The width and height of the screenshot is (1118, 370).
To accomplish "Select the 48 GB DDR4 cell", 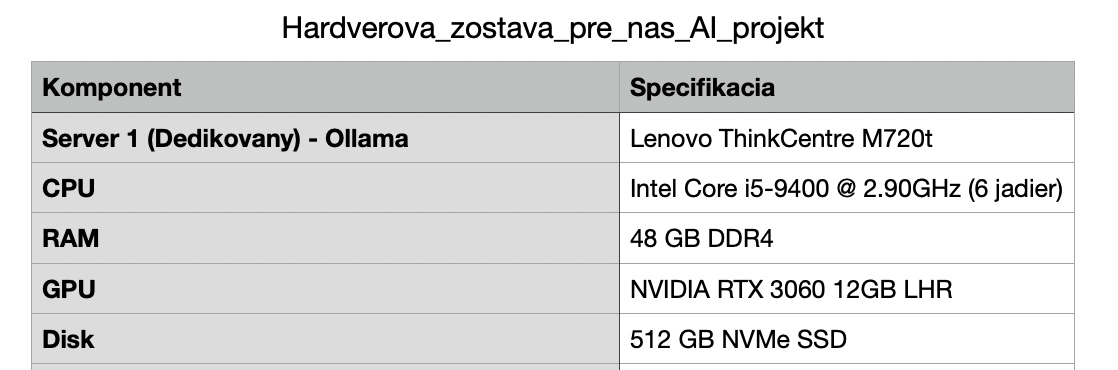I will (x=847, y=238).
